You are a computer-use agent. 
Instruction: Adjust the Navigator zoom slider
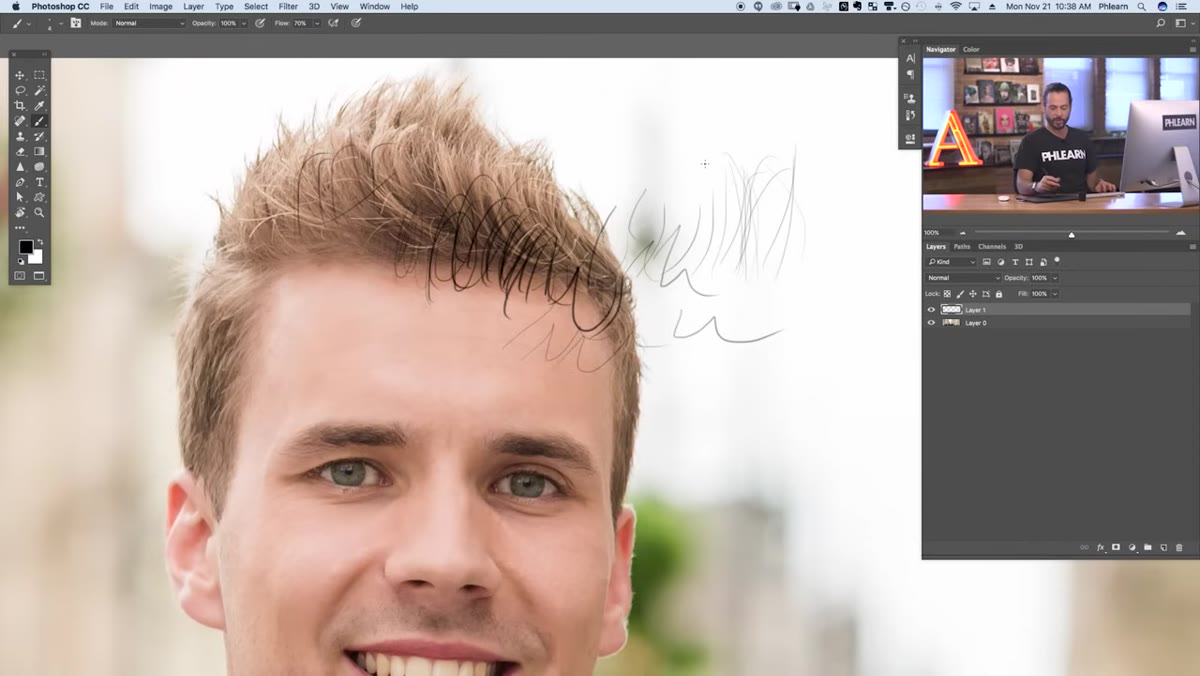(x=1071, y=234)
